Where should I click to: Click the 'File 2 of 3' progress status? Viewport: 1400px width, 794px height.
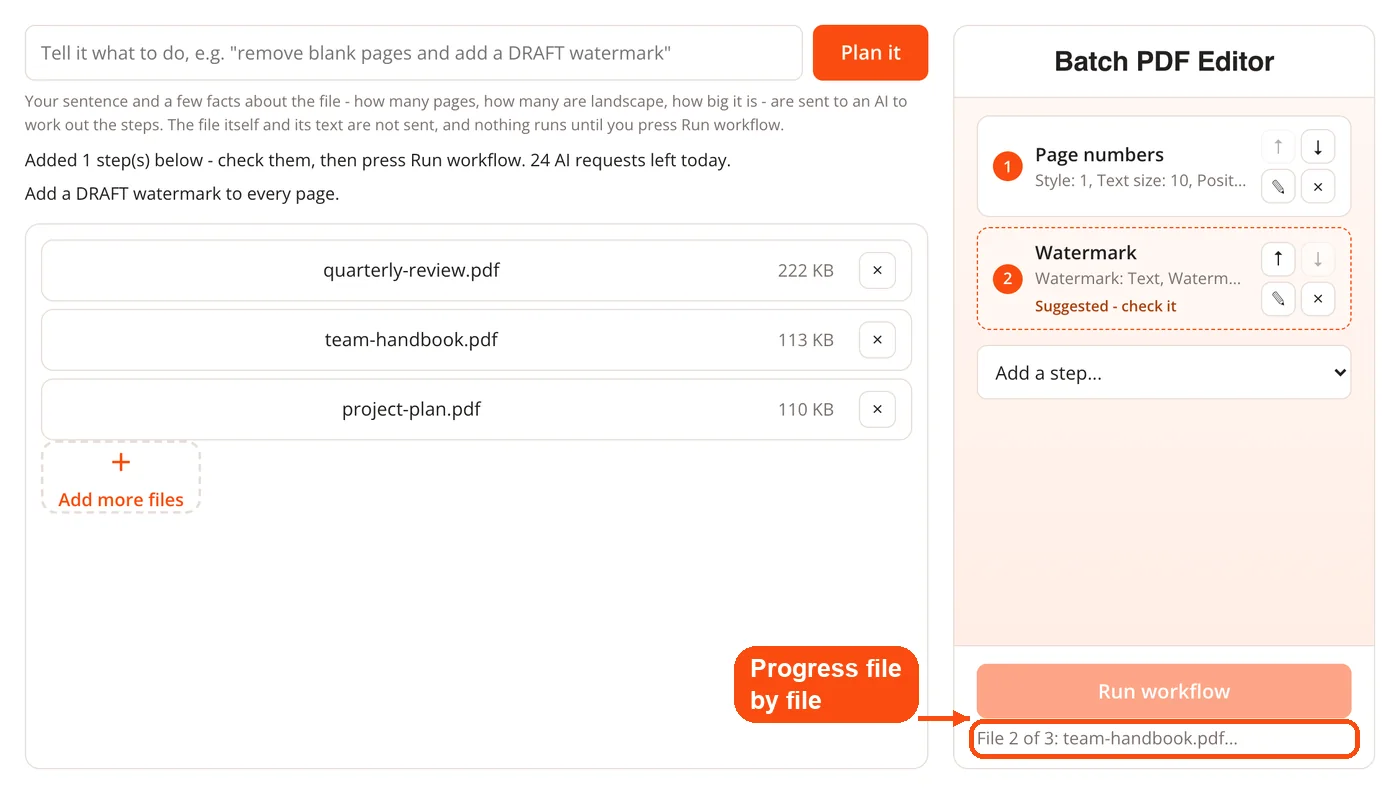point(1107,738)
